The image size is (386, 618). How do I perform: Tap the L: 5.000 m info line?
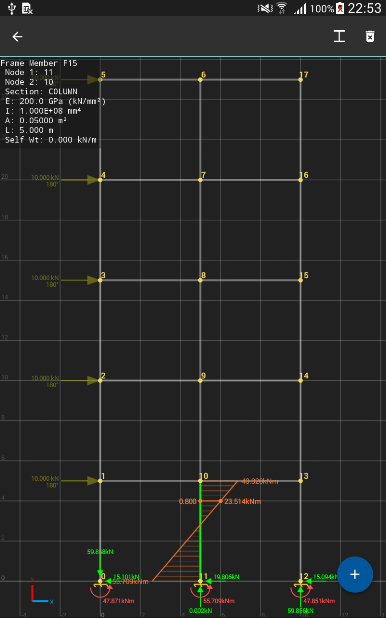(29, 130)
